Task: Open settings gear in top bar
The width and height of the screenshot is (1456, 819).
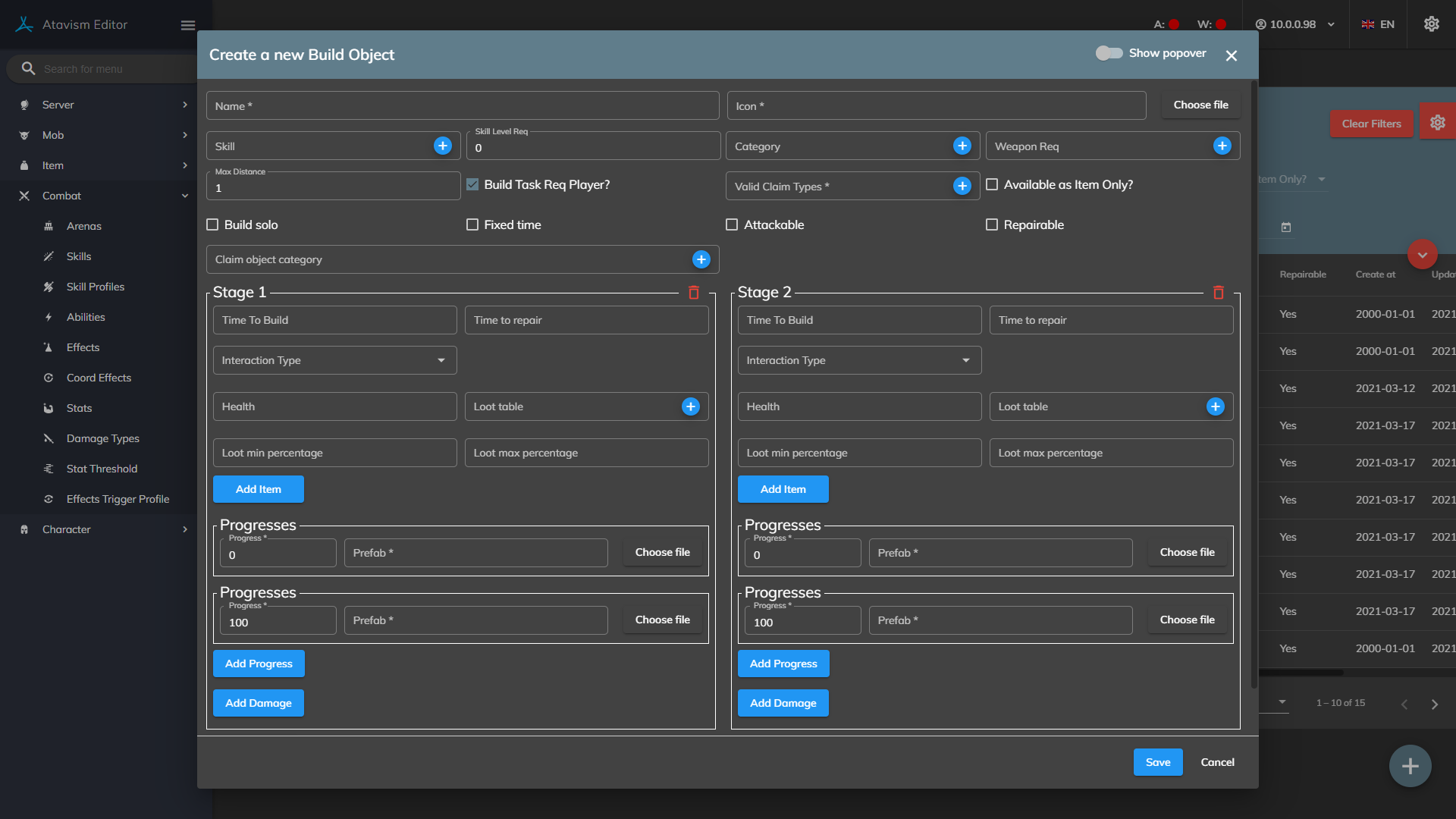Action: (x=1431, y=24)
